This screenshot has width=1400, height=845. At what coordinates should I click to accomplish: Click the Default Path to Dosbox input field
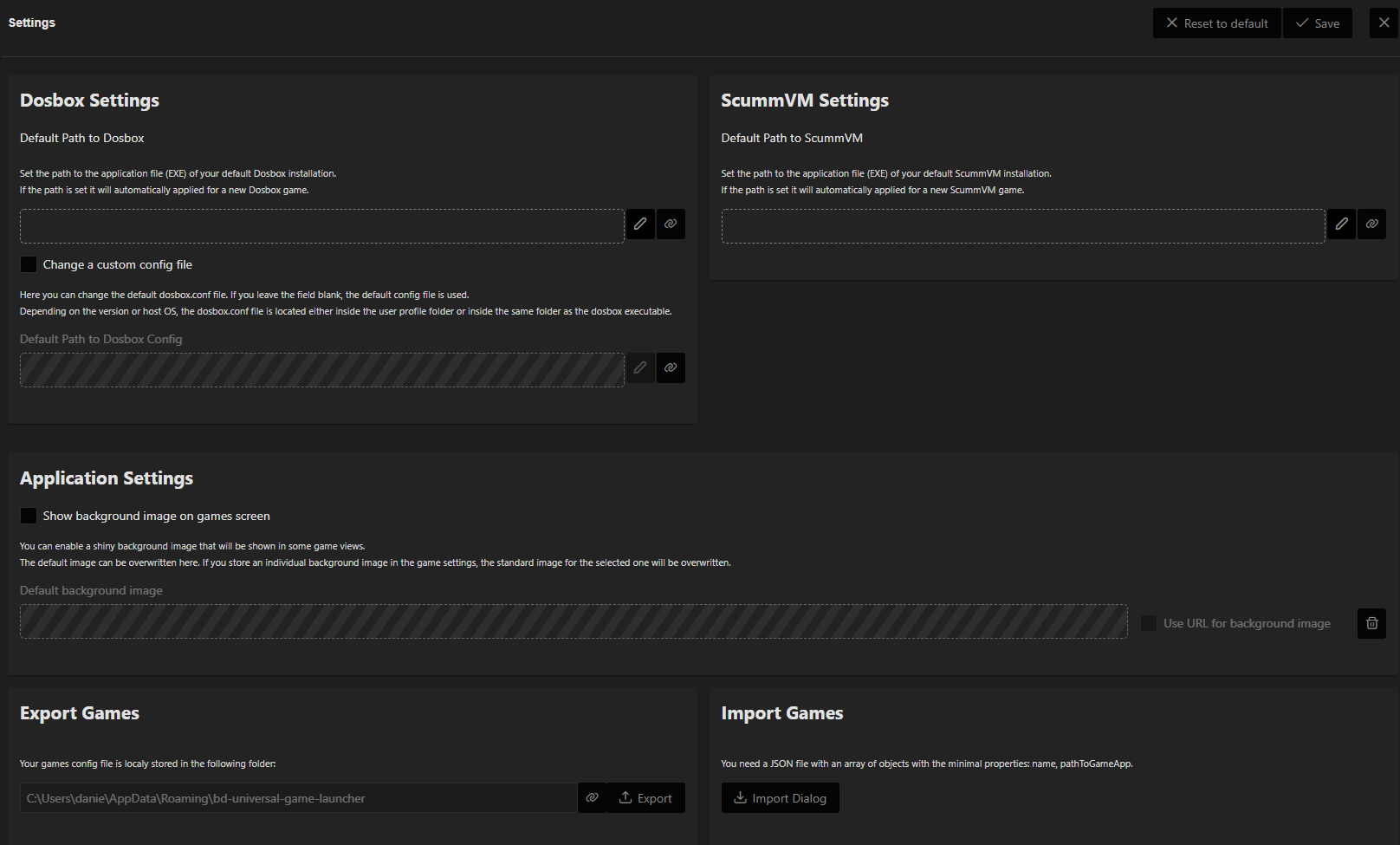[x=321, y=225]
